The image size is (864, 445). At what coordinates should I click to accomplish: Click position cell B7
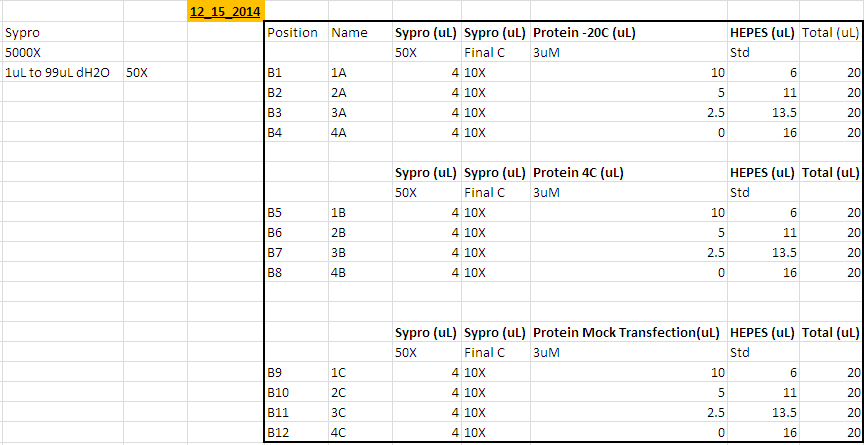tap(275, 252)
